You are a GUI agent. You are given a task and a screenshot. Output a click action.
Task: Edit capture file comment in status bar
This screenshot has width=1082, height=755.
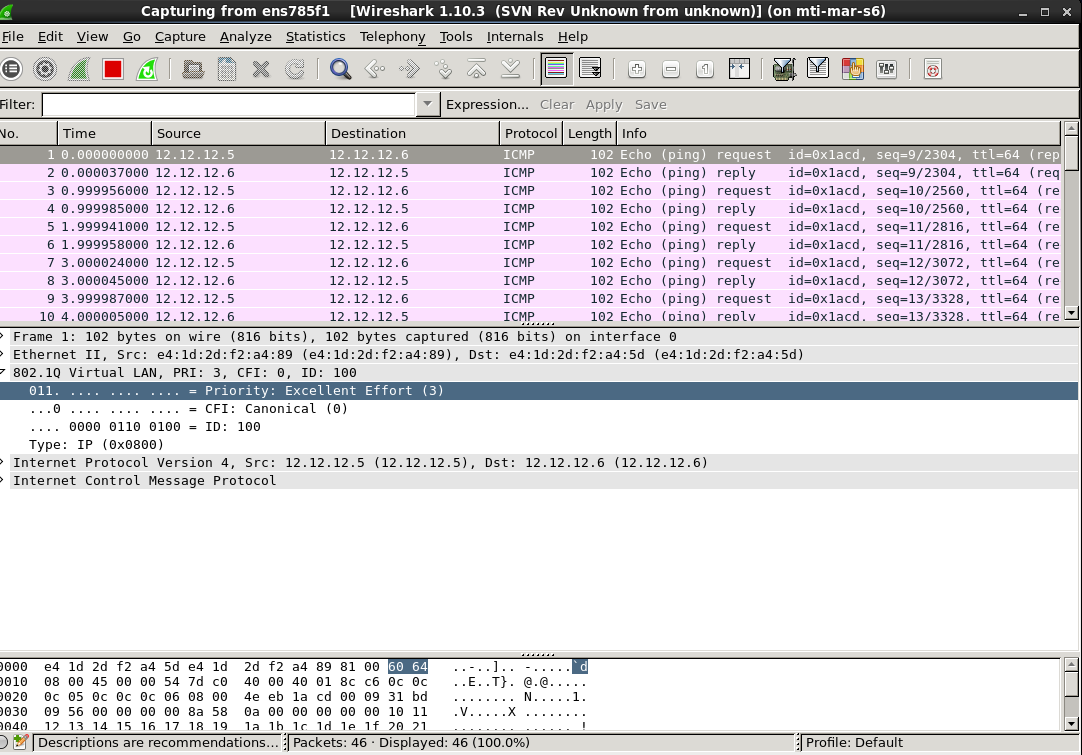[21, 743]
